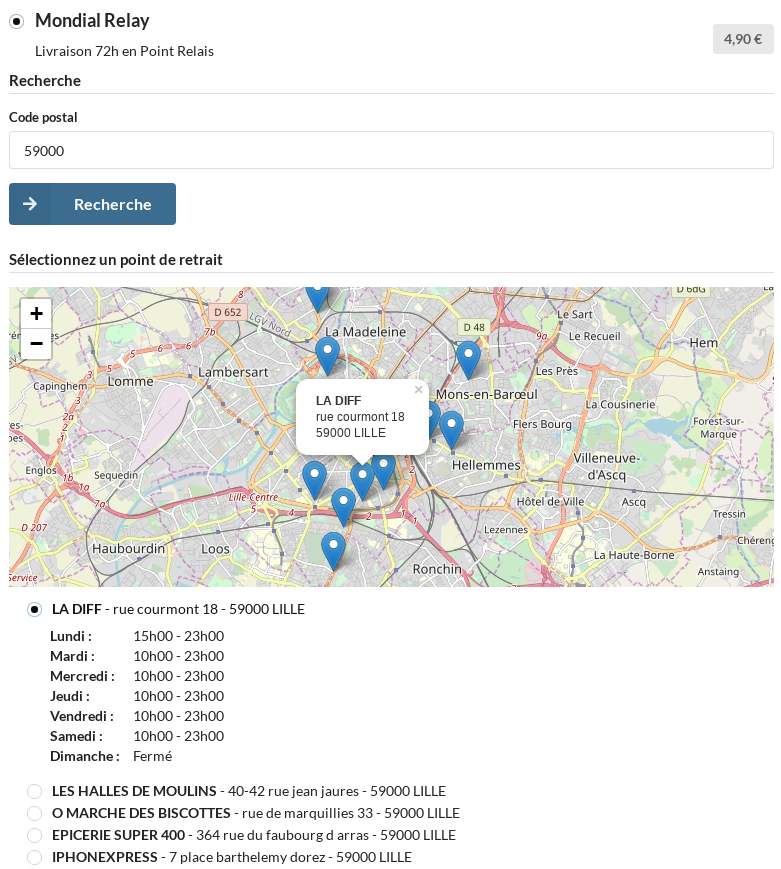
Task: Click the marker left of the popup tip marker
Action: [314, 480]
